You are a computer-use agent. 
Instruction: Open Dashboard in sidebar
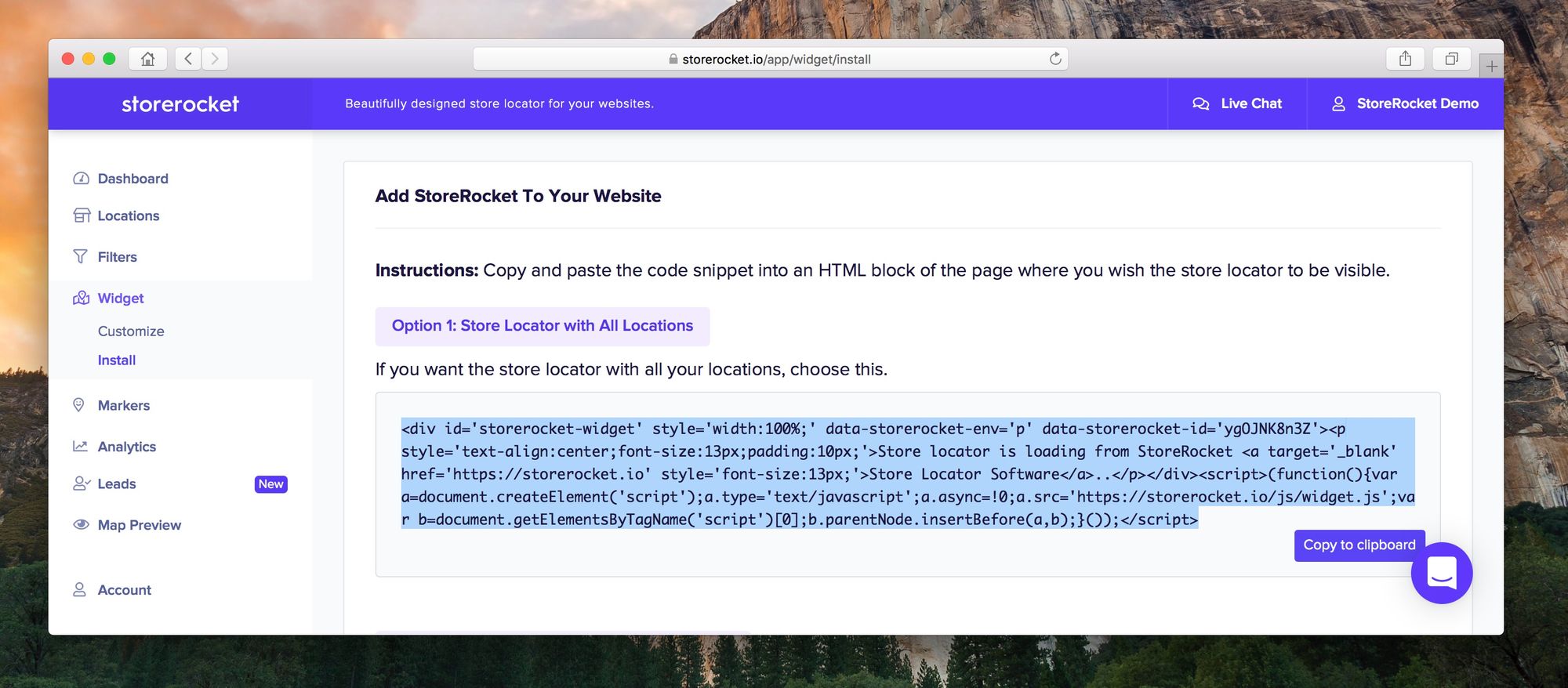coord(133,179)
